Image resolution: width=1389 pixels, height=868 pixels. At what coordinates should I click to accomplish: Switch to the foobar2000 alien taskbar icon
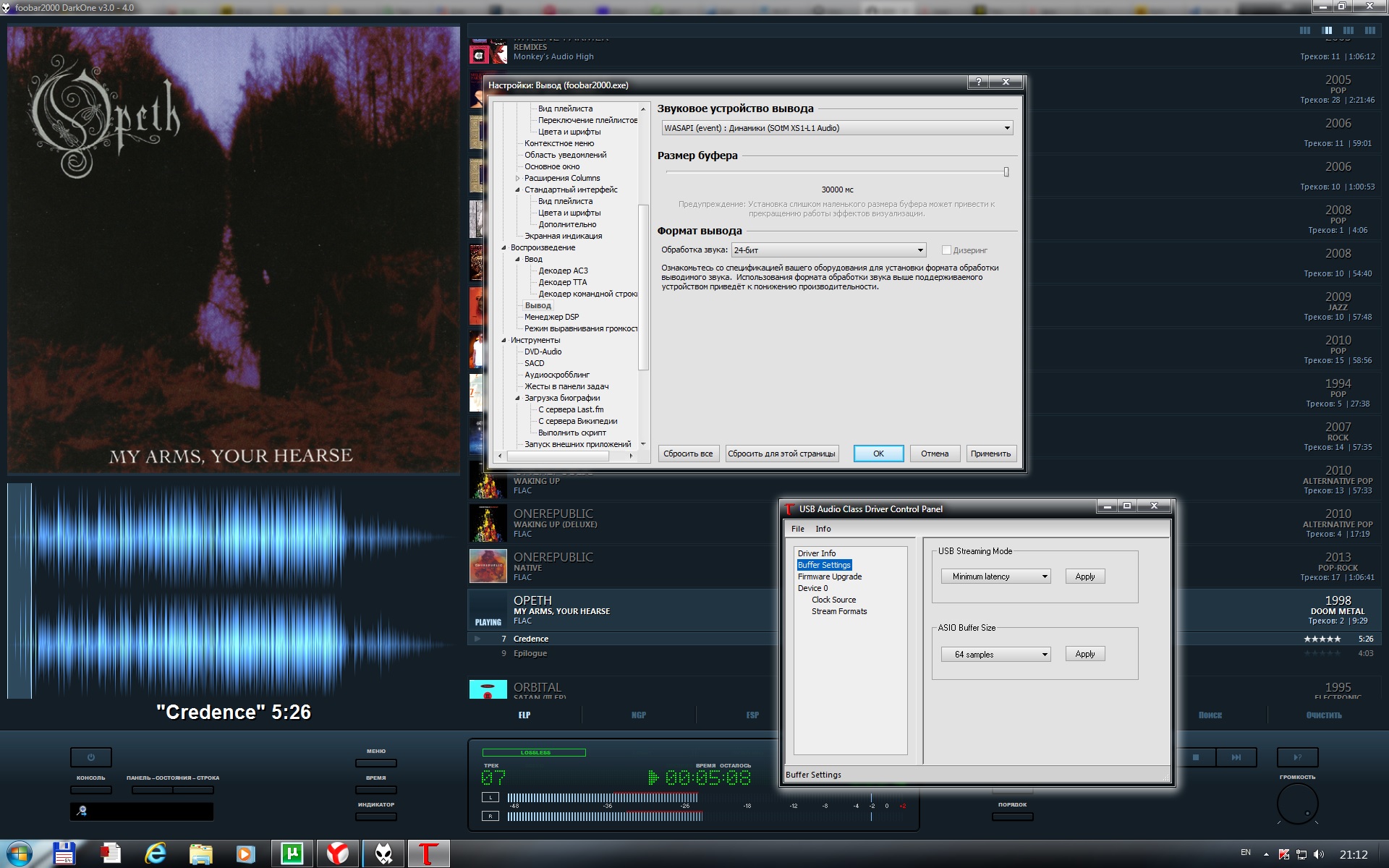[x=383, y=854]
